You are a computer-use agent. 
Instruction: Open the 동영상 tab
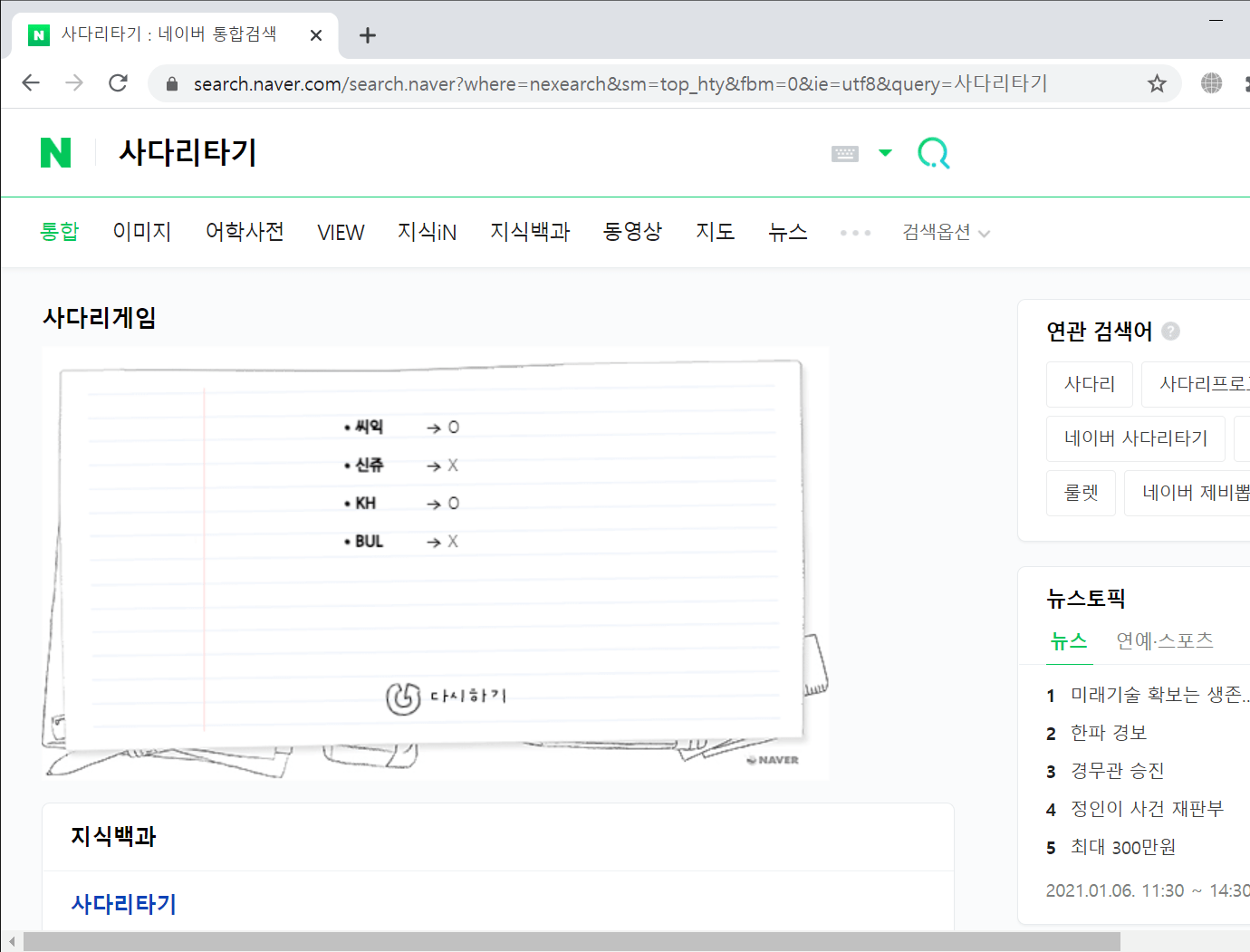tap(632, 232)
